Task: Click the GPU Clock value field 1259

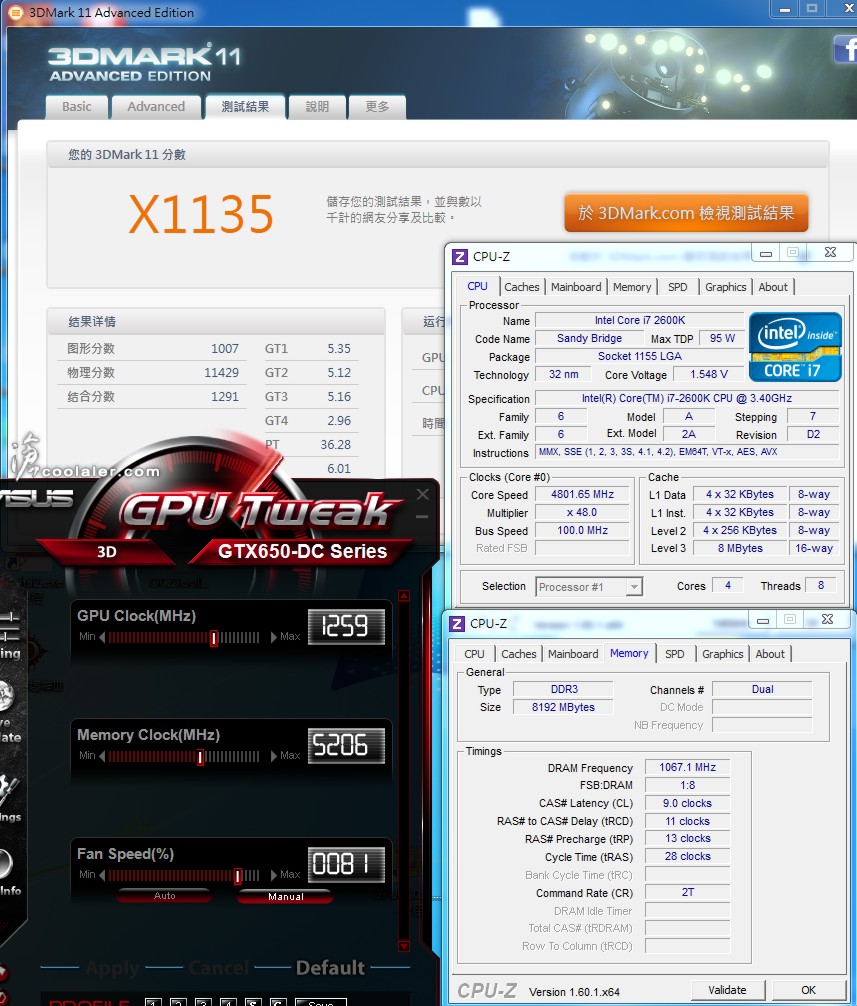Action: [x=346, y=626]
